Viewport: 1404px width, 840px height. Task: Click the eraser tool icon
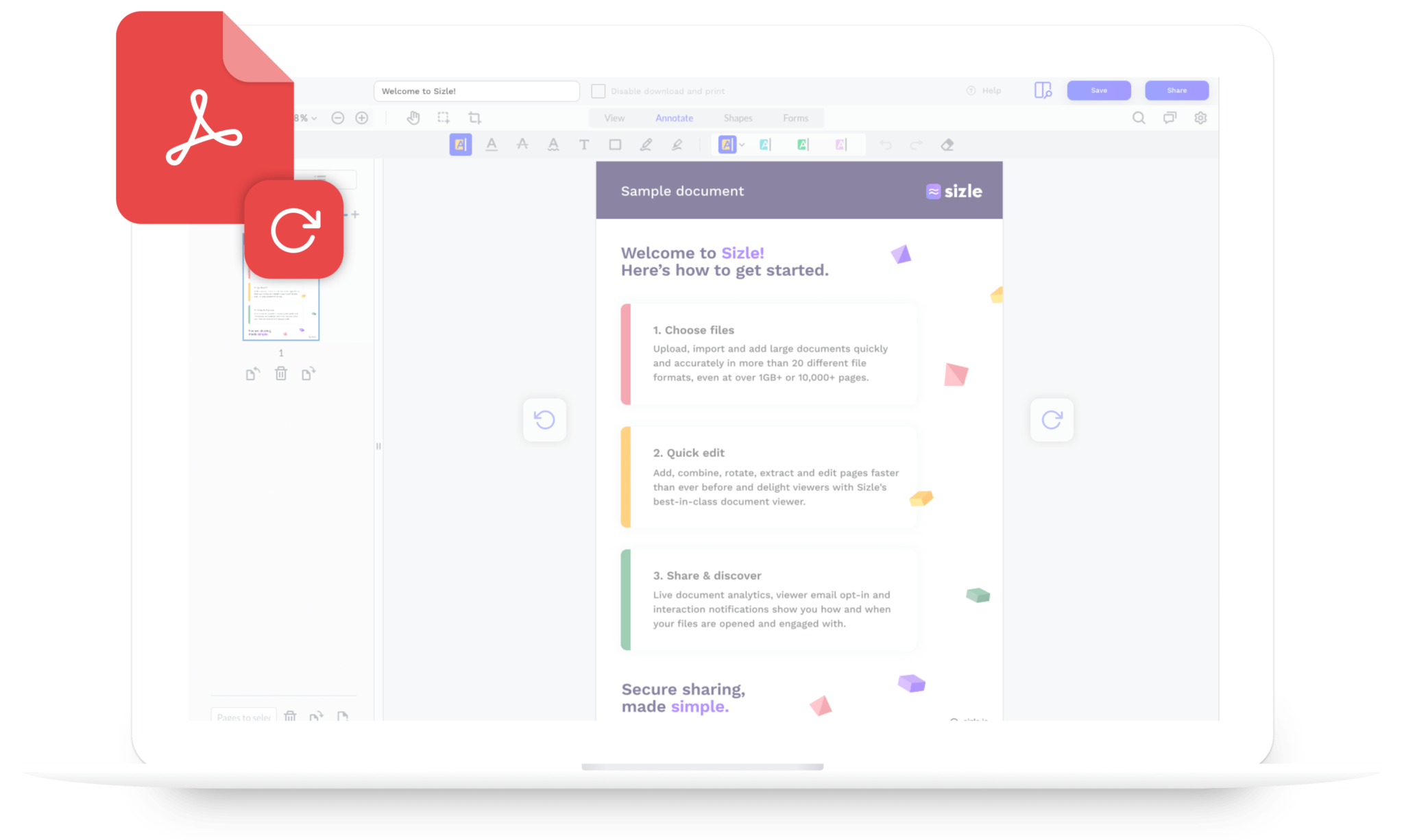click(947, 145)
